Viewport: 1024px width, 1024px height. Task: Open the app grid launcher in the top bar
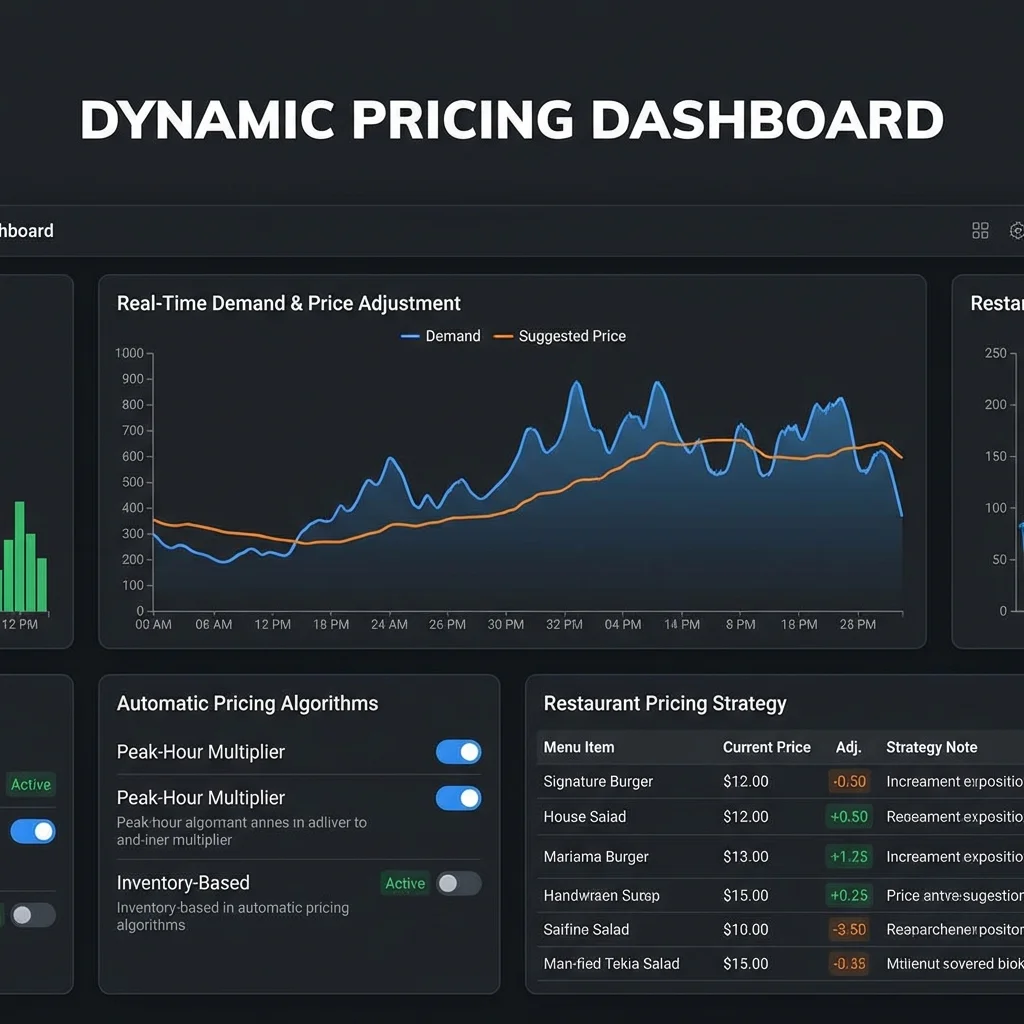click(980, 230)
